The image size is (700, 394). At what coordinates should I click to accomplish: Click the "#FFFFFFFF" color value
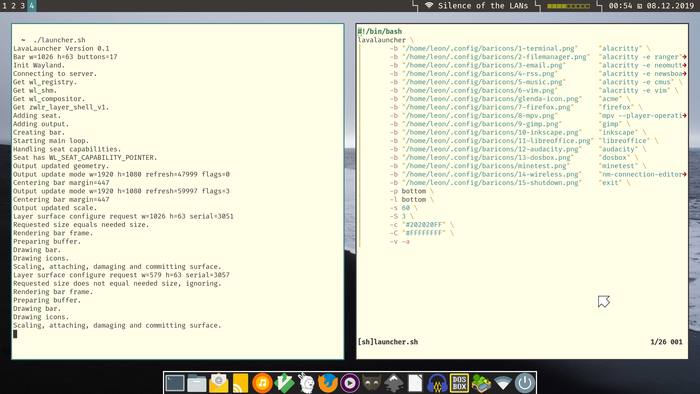point(424,233)
